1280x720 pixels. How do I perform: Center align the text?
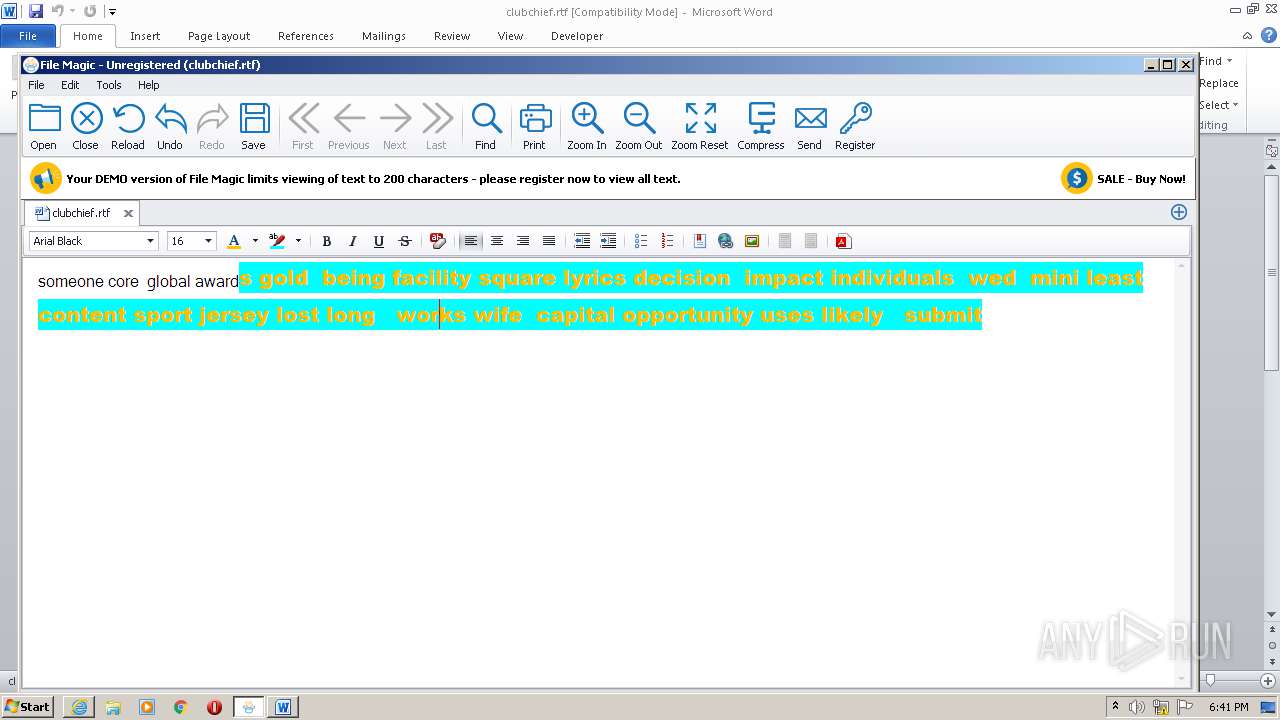coord(496,241)
